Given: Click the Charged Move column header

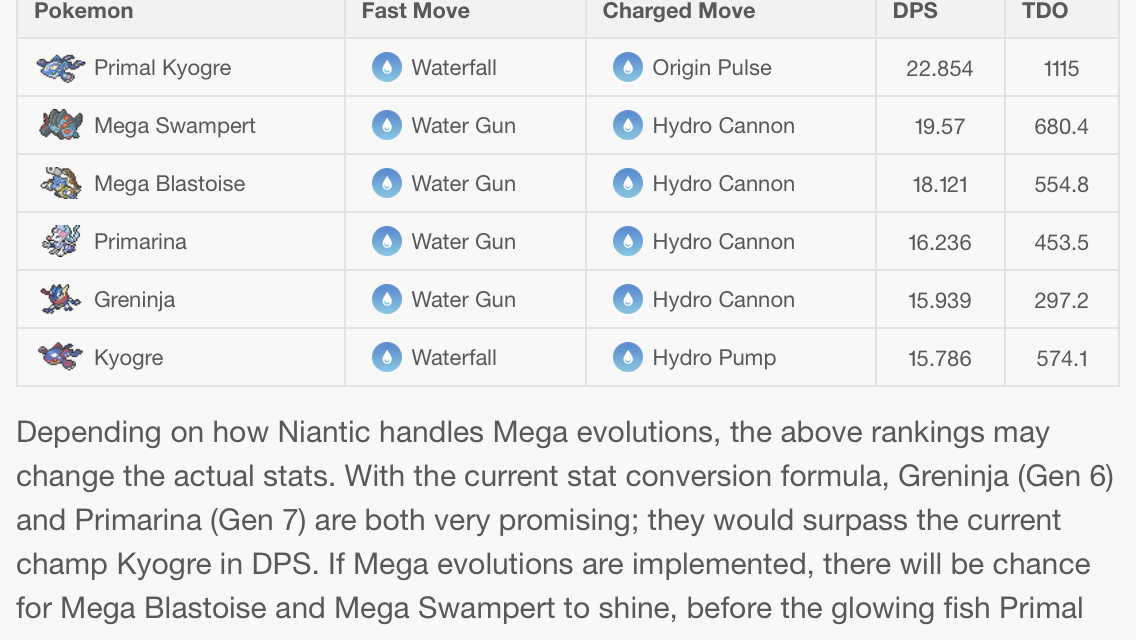Looking at the screenshot, I should 678,11.
